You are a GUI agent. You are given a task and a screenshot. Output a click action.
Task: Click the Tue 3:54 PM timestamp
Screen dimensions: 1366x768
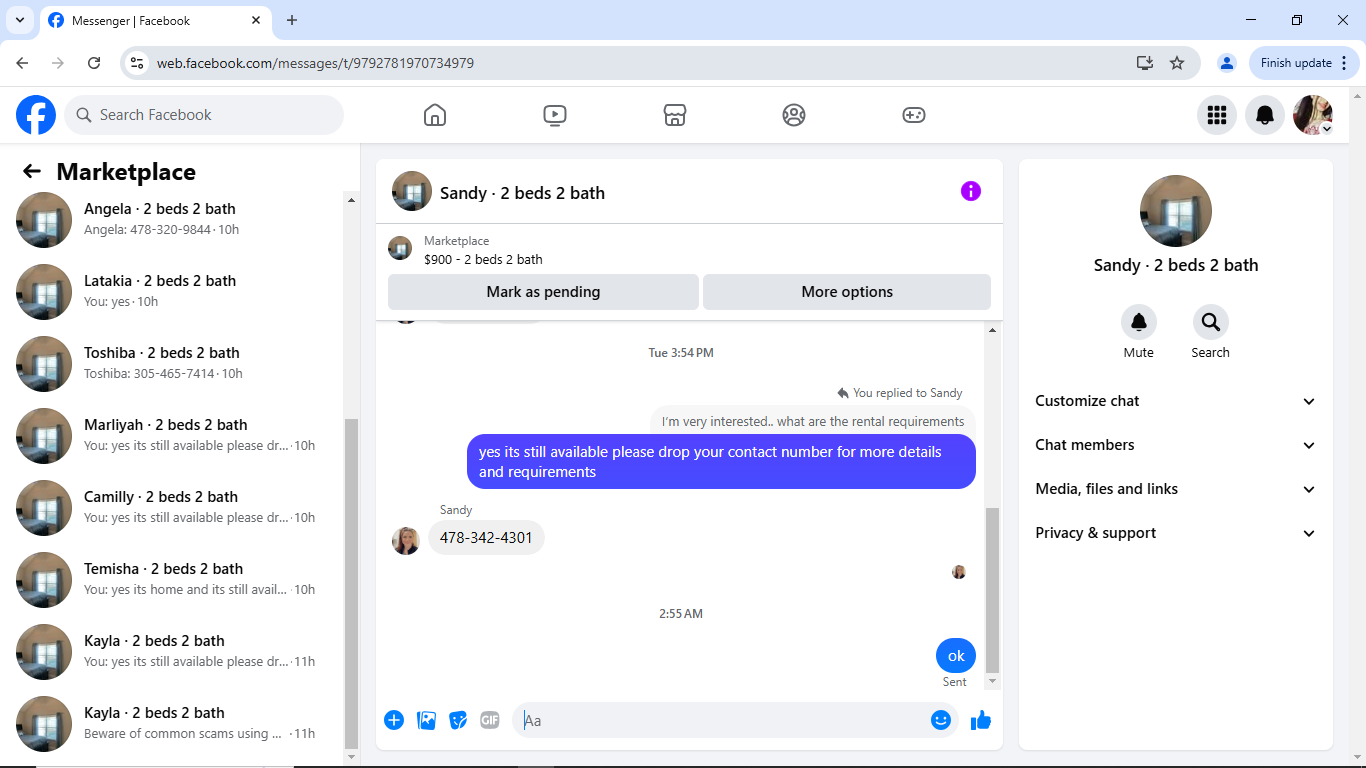681,353
